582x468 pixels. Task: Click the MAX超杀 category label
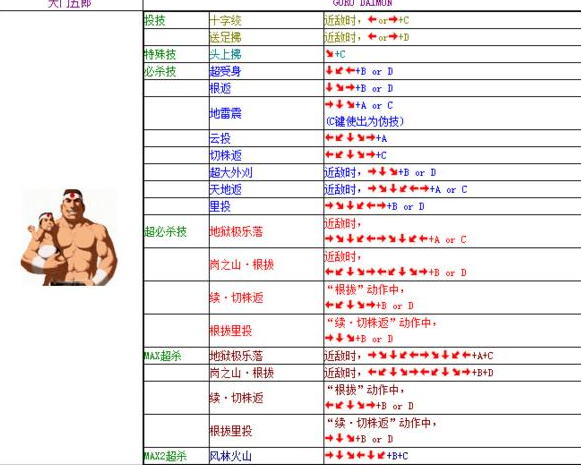[x=163, y=356]
